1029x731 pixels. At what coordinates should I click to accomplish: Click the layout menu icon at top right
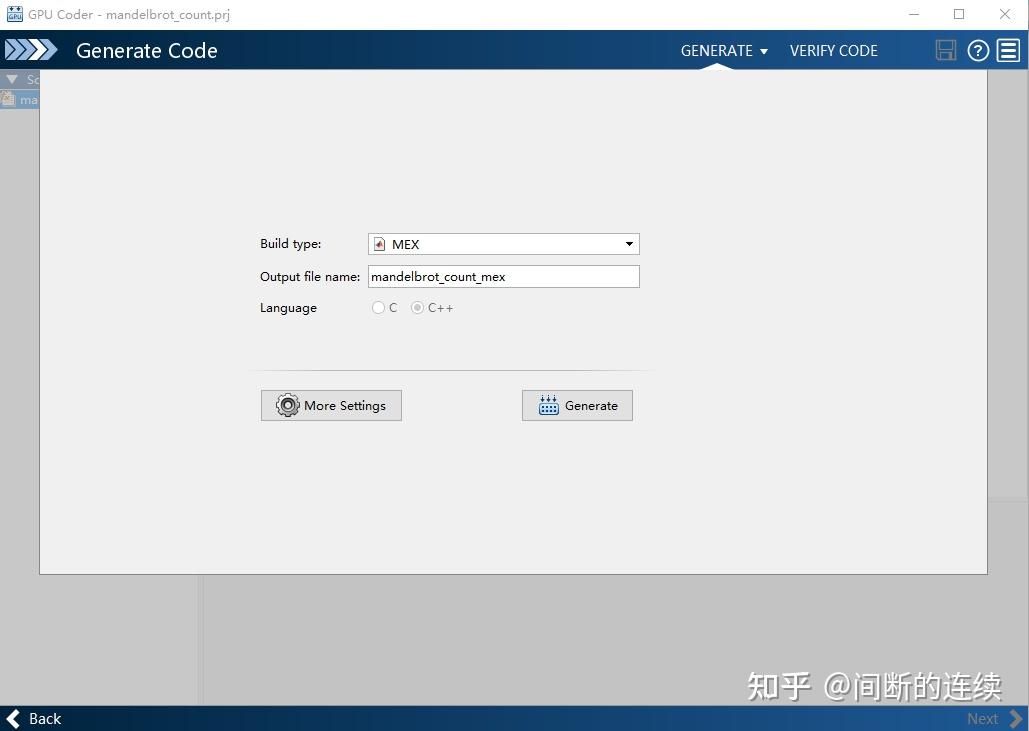[1008, 50]
